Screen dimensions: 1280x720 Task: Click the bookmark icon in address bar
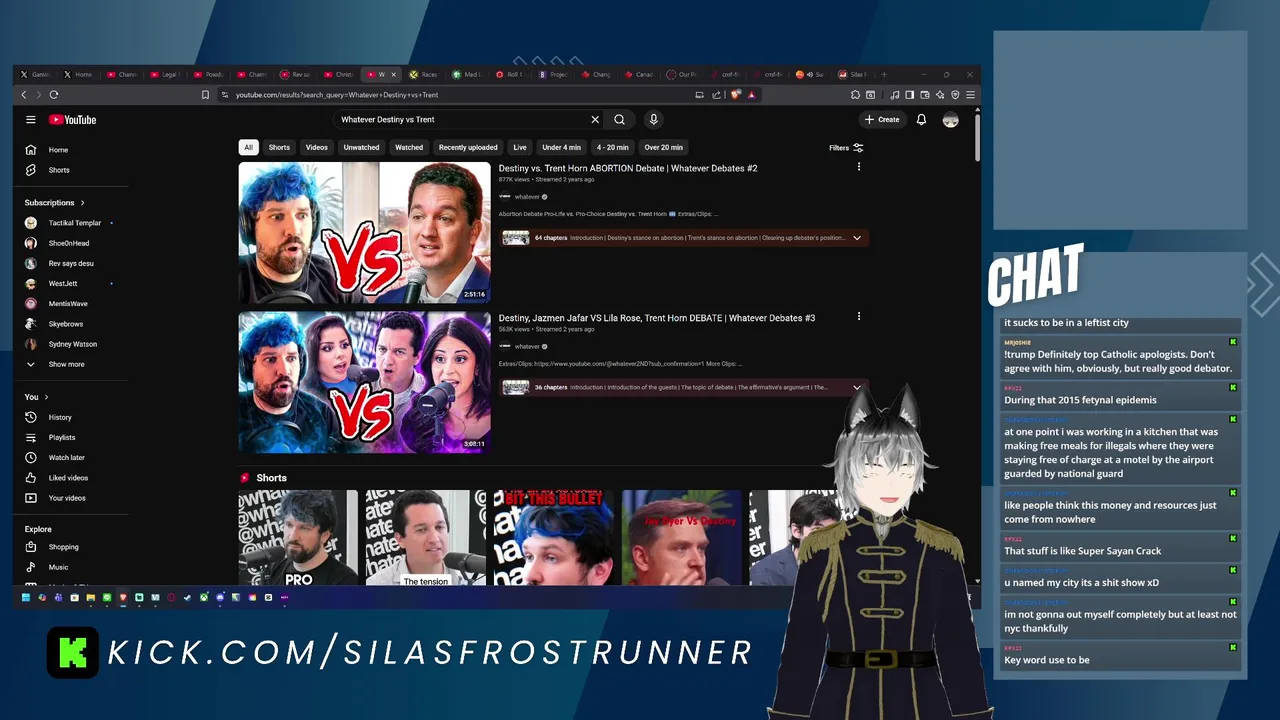[205, 95]
